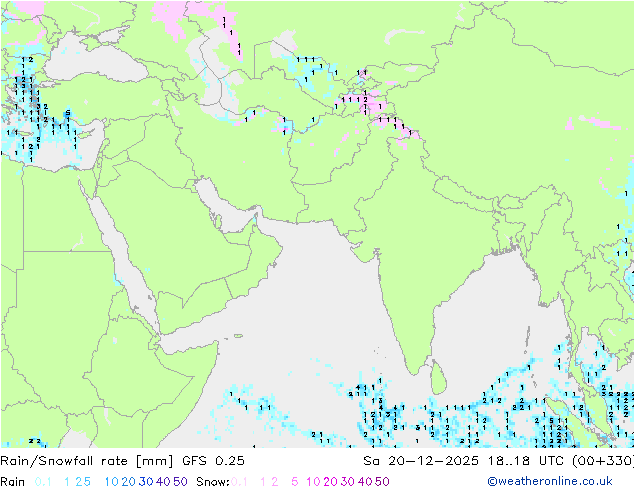Click the '(00+330)' forecast offset text
The height and width of the screenshot is (490, 634).
603,461
